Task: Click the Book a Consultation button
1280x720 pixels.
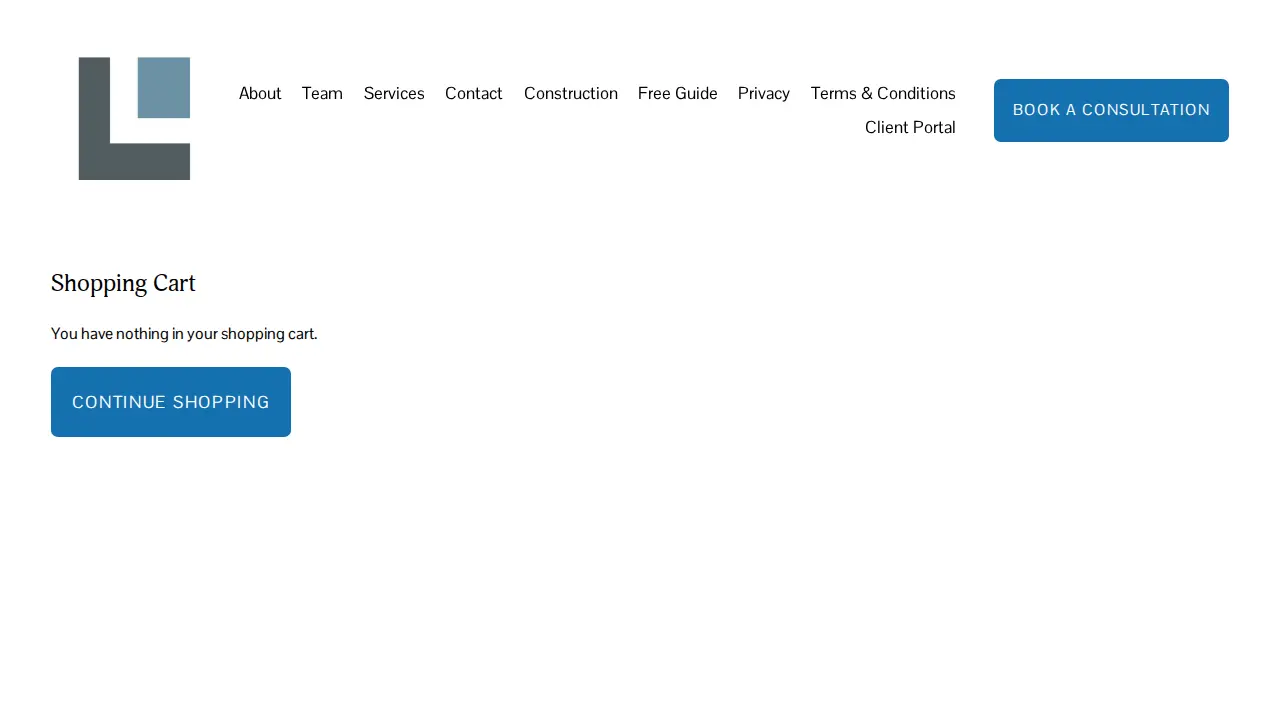Action: click(1111, 110)
